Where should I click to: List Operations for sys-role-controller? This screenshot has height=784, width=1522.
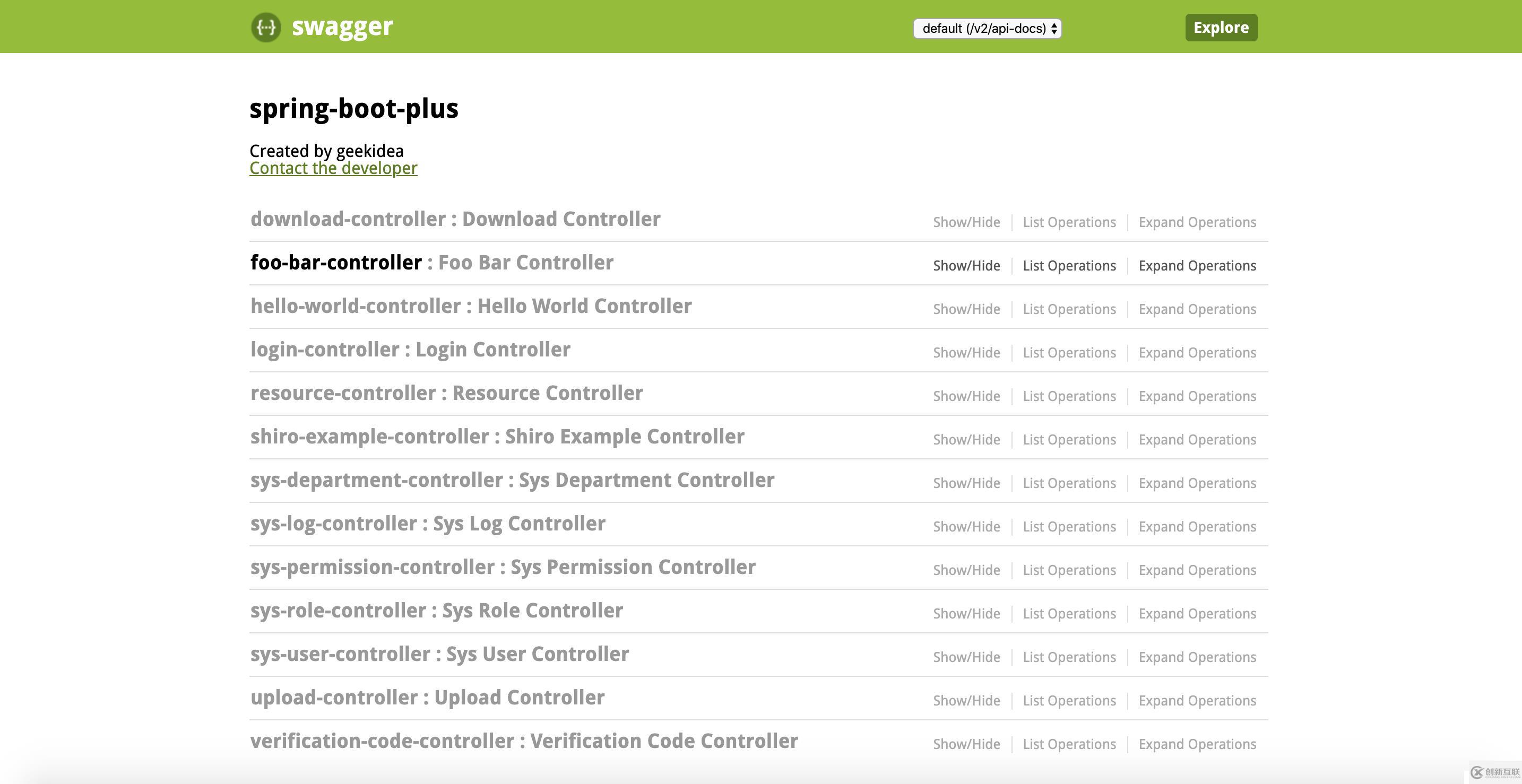[x=1069, y=614]
